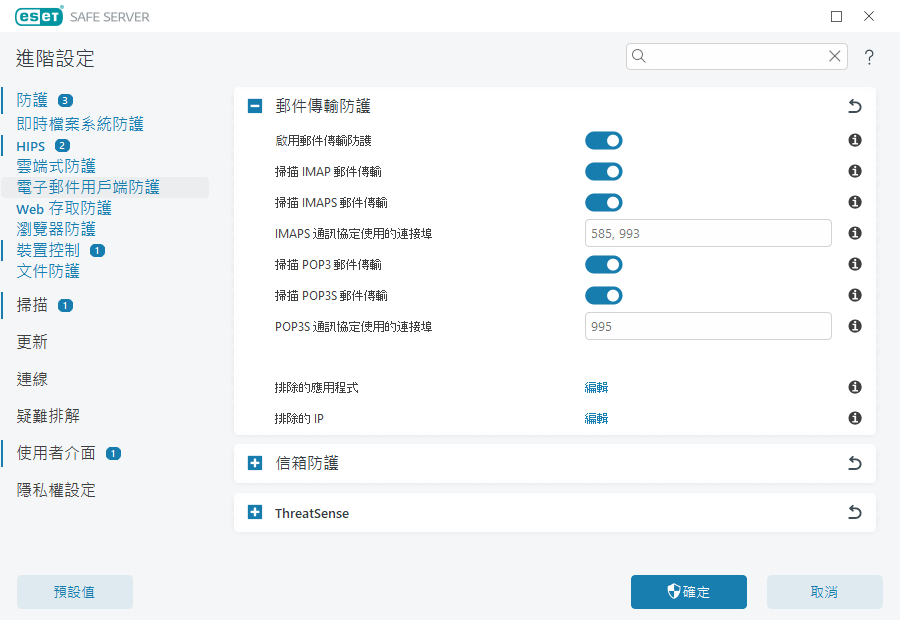Turn off 掃描 POP3 郵件傳輸
The height and width of the screenshot is (620, 900).
pos(603,264)
